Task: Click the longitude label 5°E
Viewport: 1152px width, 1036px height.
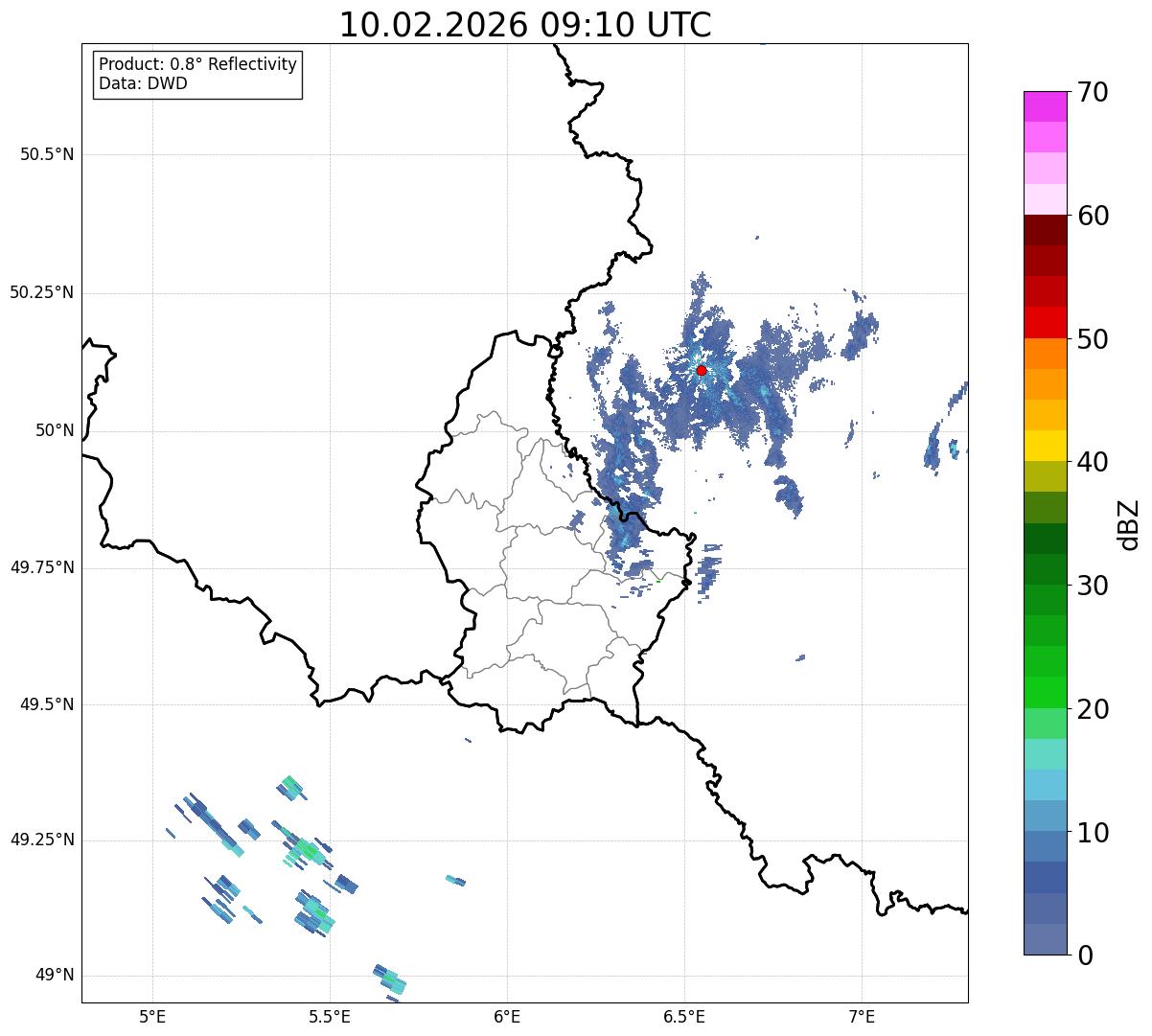Action: tap(152, 1016)
